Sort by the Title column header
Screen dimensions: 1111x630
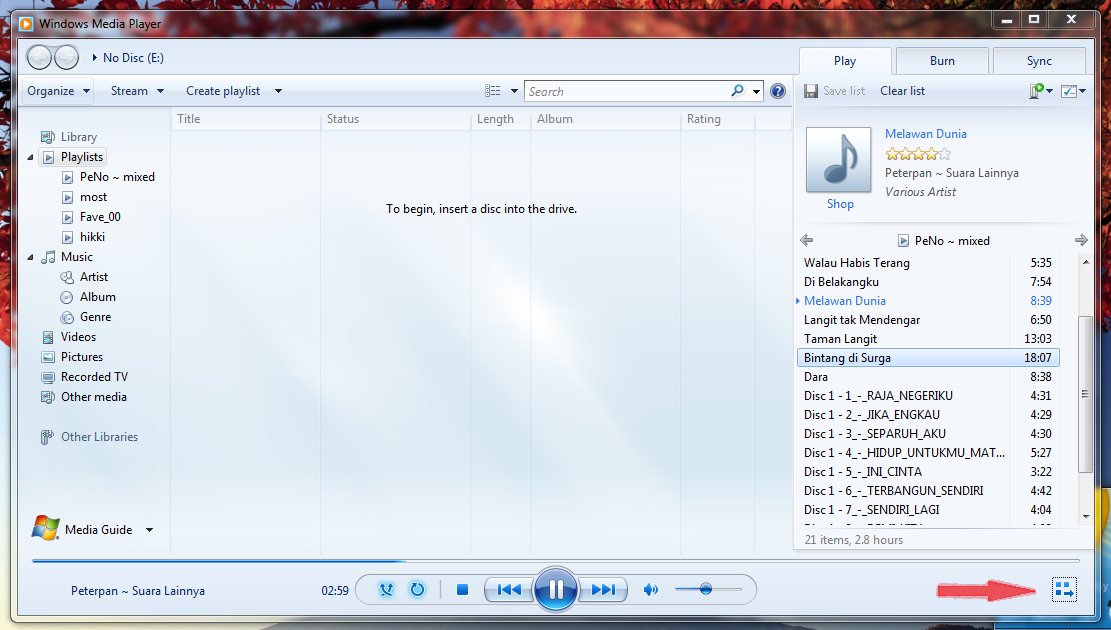[x=246, y=119]
